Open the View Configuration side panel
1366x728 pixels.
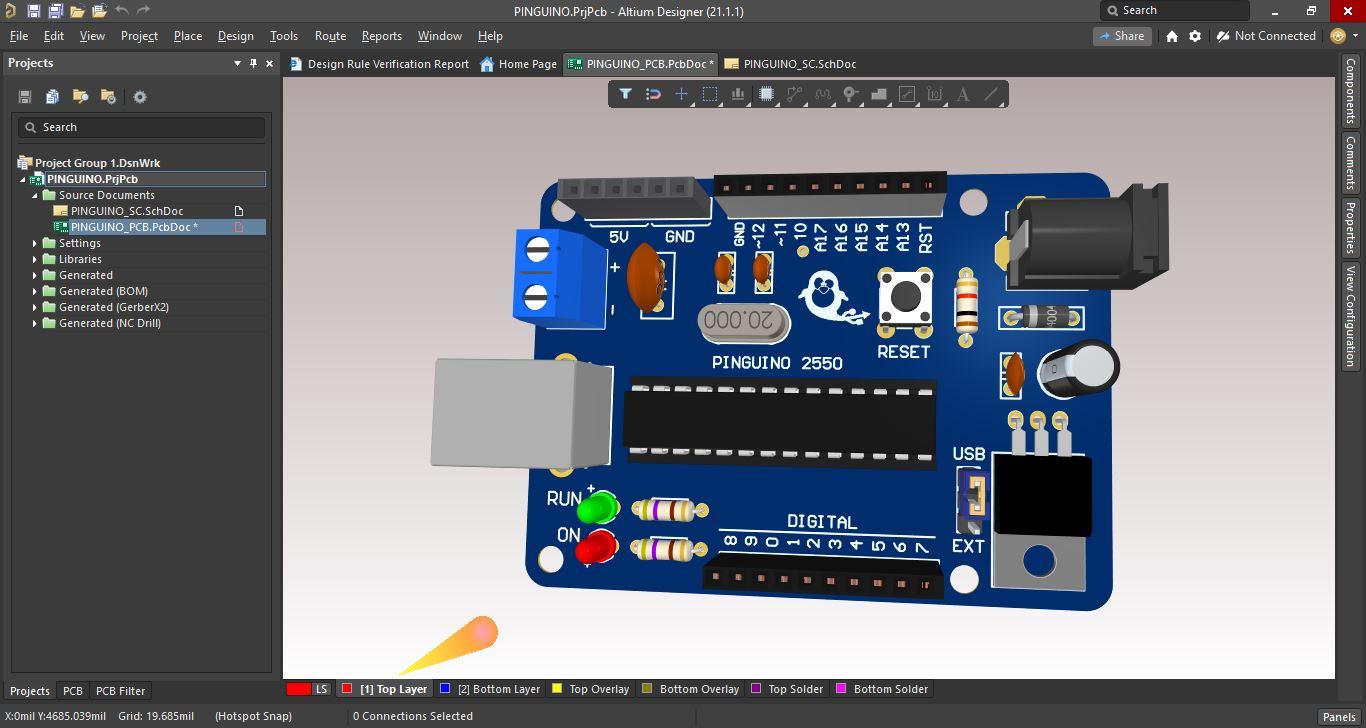tap(1351, 316)
